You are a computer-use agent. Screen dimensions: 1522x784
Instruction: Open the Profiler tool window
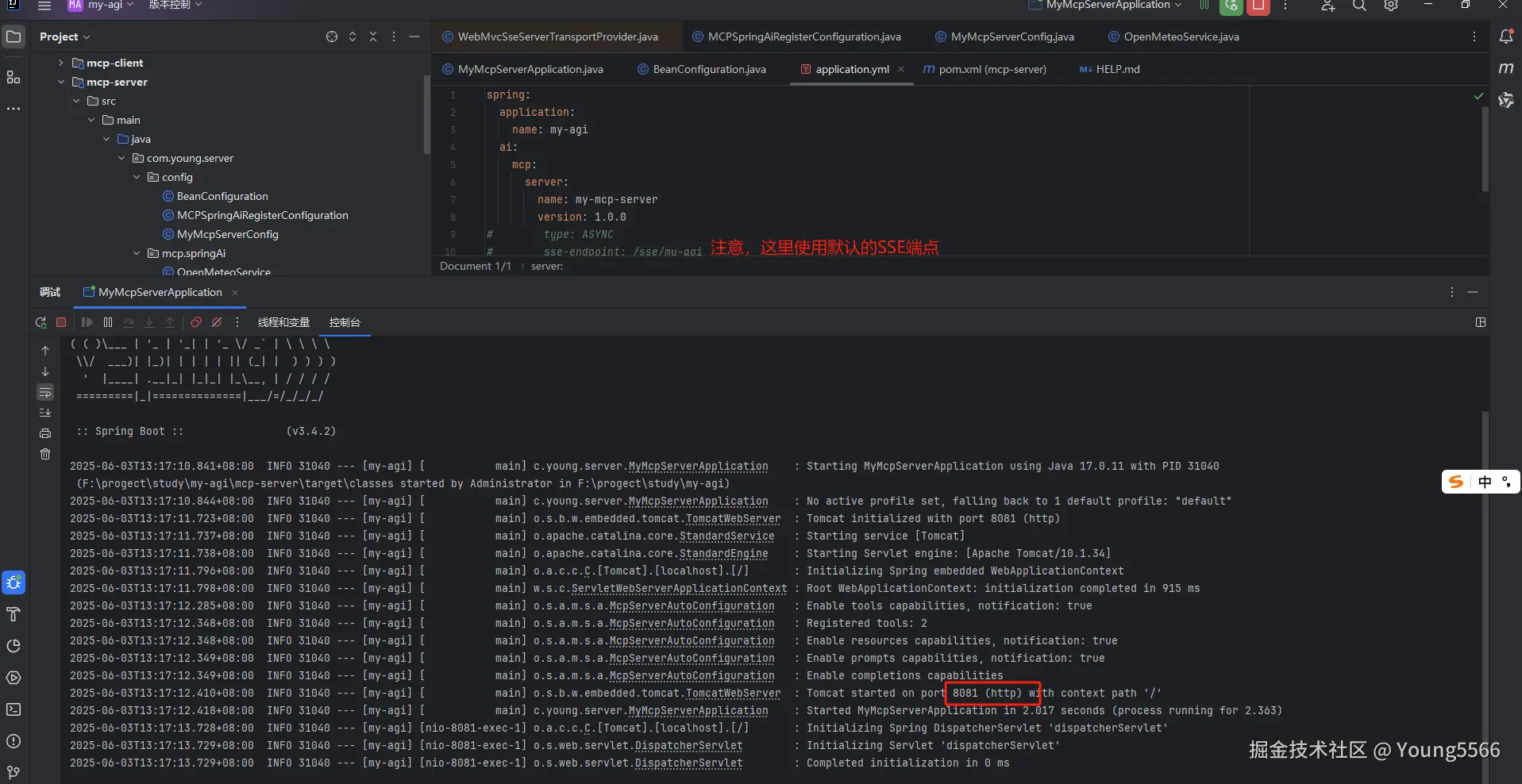point(13,646)
